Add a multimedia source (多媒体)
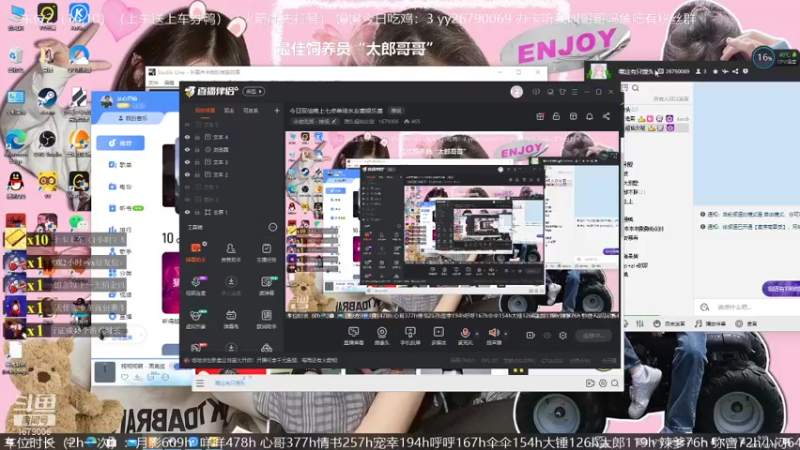 438,336
